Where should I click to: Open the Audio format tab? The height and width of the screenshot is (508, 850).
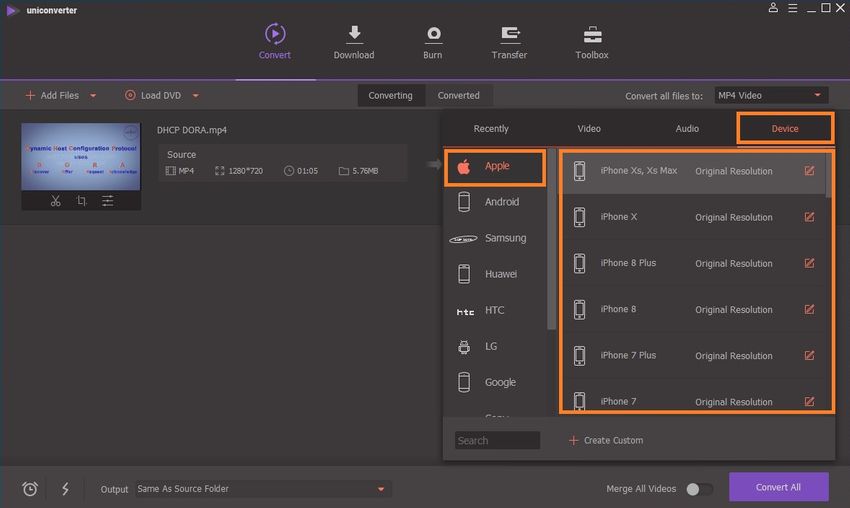pyautogui.click(x=687, y=128)
